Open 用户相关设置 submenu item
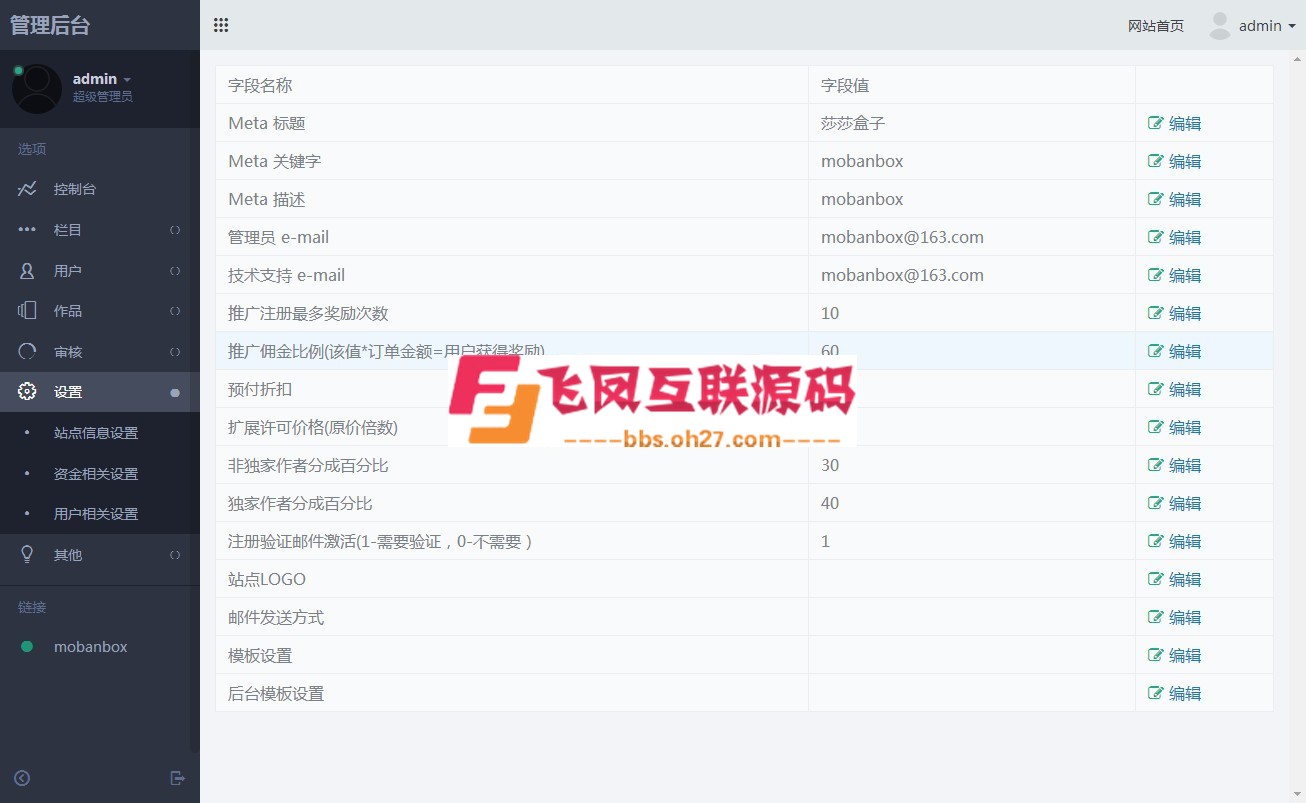This screenshot has width=1306, height=803. (96, 514)
